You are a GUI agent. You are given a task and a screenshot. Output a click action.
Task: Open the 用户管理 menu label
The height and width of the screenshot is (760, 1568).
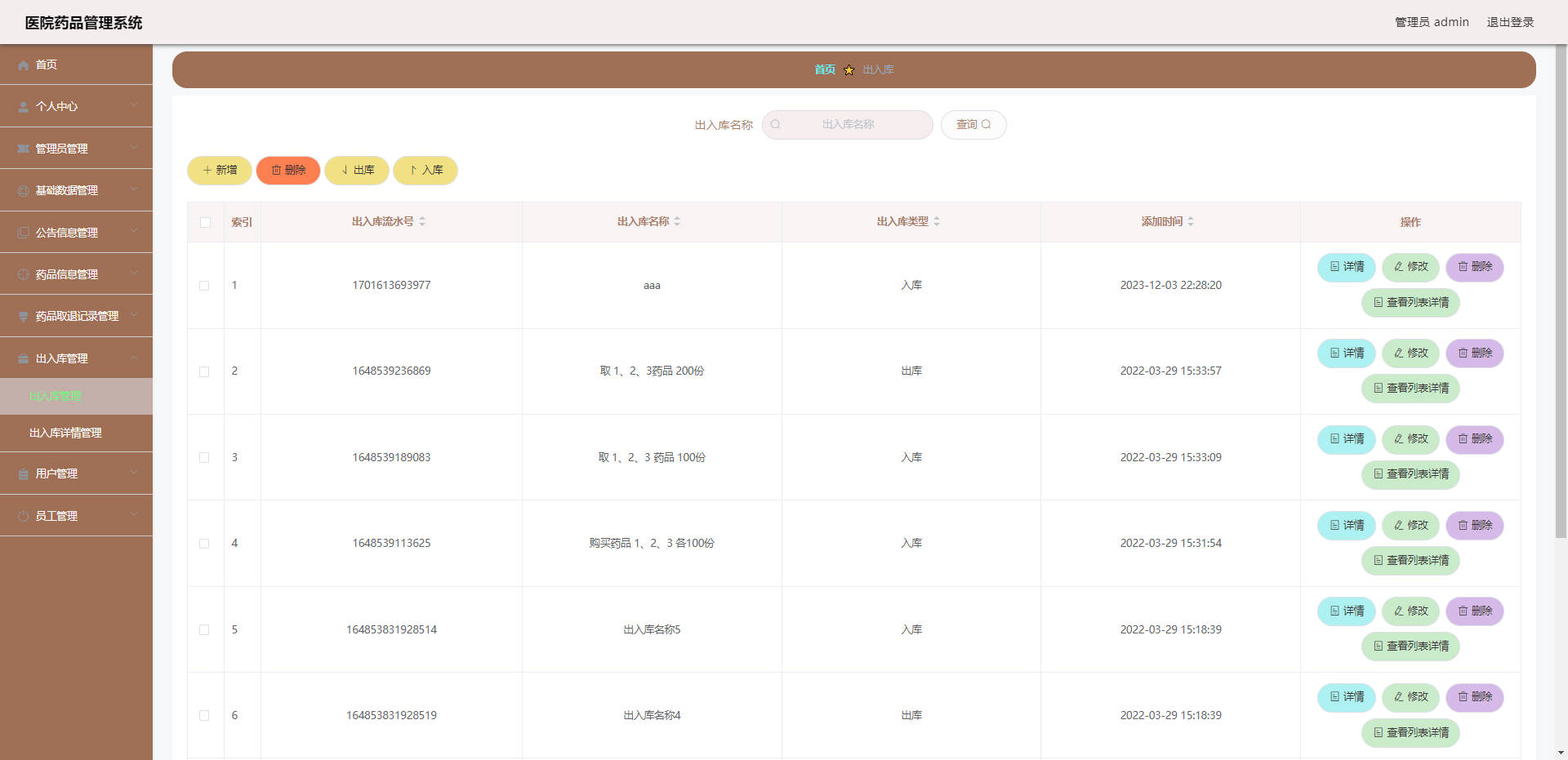[x=56, y=474]
